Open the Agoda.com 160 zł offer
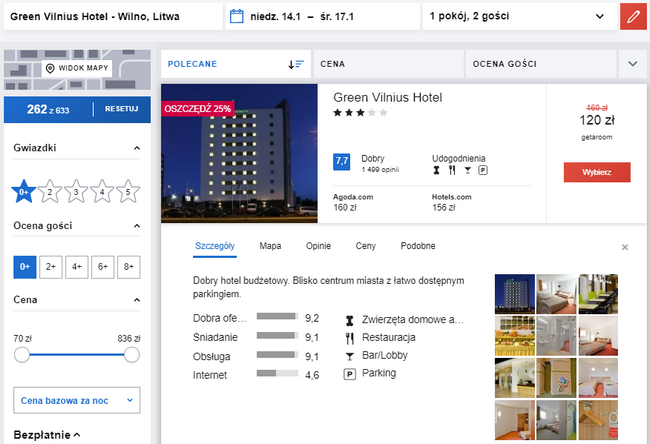Screen dimensions: 650x444 353,202
